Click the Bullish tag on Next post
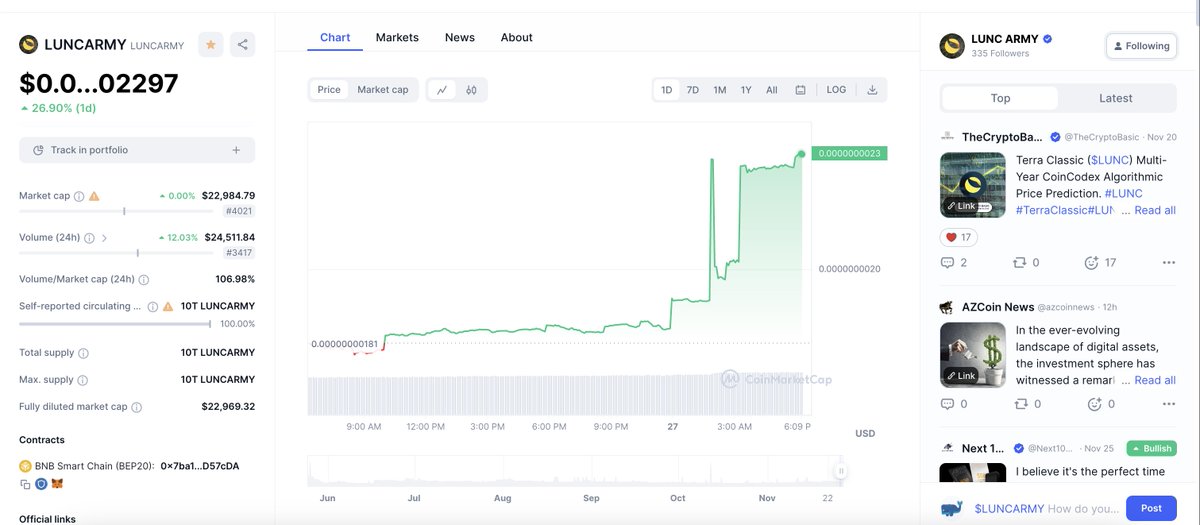Screen dimensions: 1200x525 coord(1151,448)
